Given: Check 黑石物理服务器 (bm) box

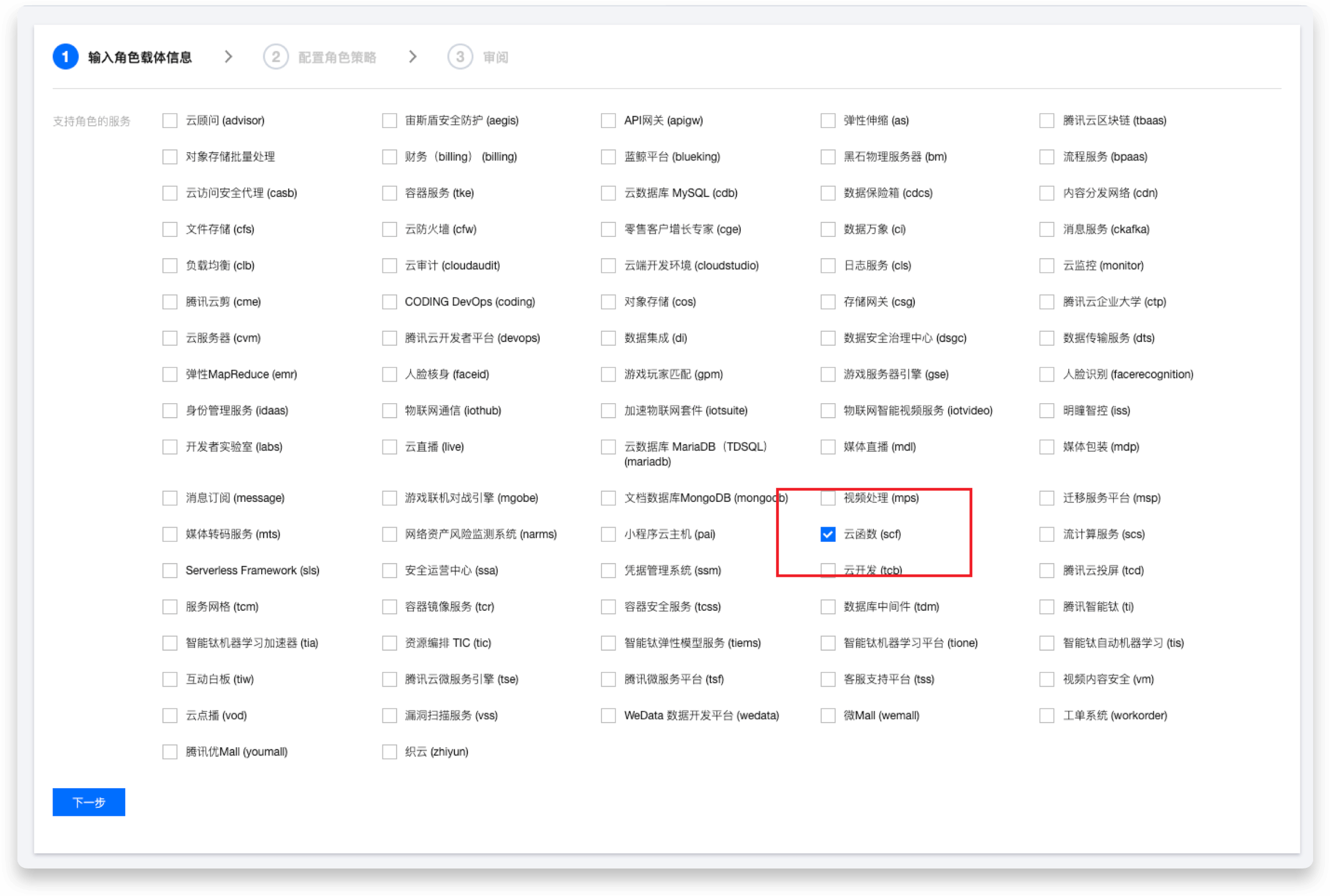Looking at the screenshot, I should point(828,157).
